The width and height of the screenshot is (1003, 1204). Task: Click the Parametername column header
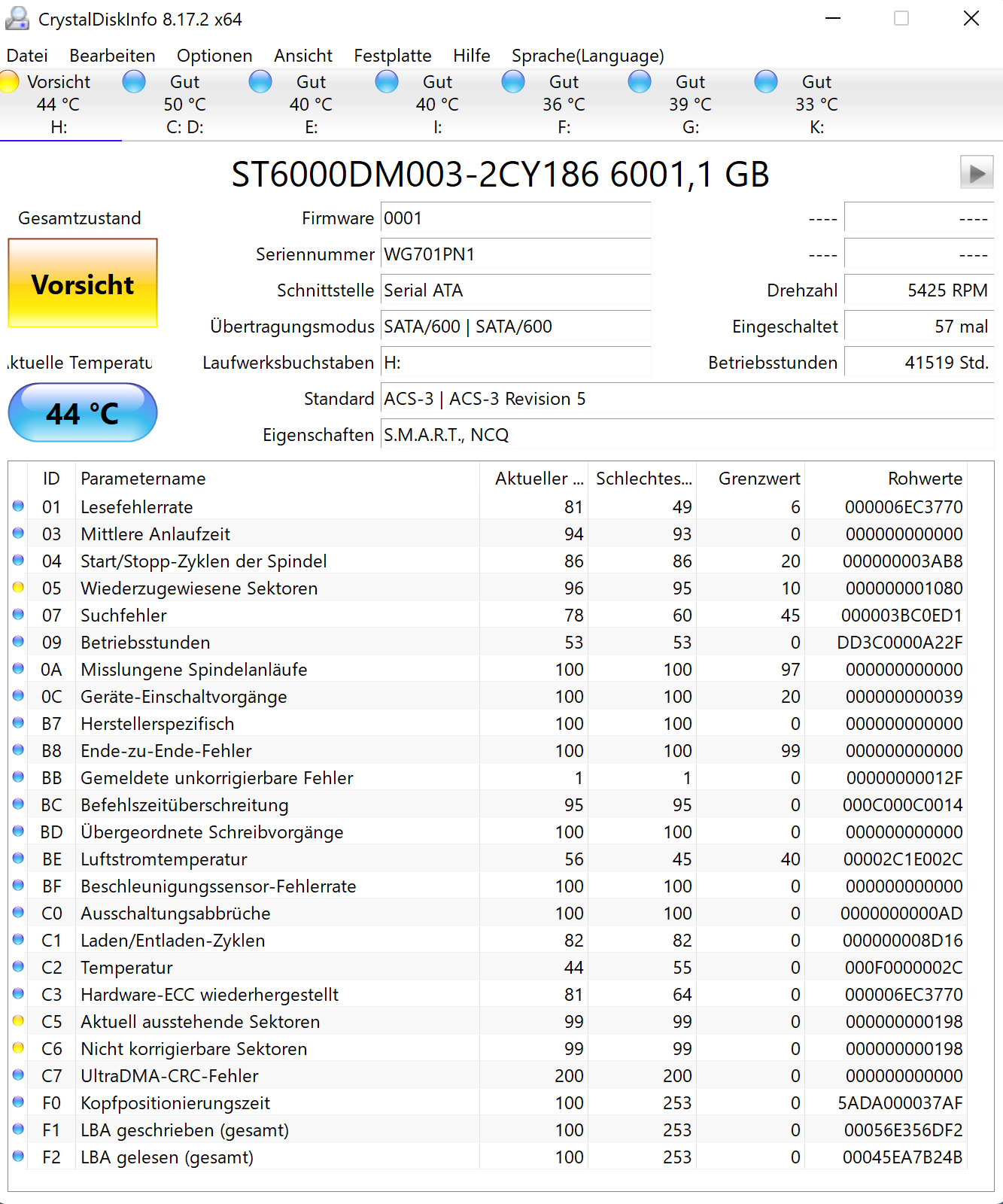tap(277, 479)
